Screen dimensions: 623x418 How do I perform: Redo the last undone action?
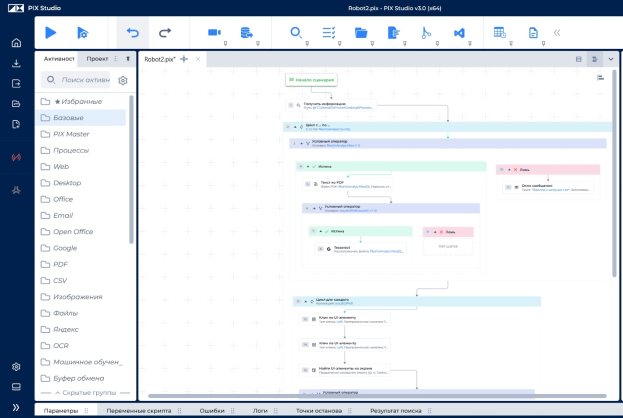(x=165, y=33)
